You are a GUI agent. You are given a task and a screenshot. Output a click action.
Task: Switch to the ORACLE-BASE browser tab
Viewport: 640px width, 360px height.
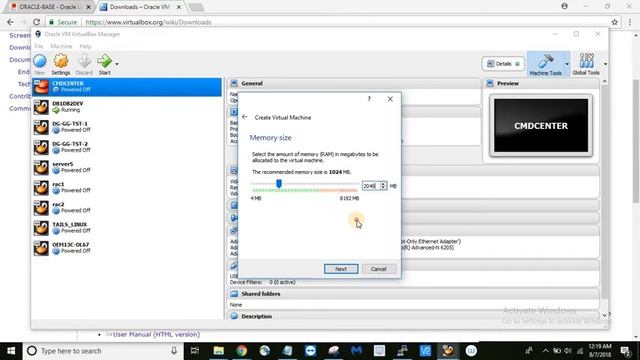pyautogui.click(x=50, y=7)
